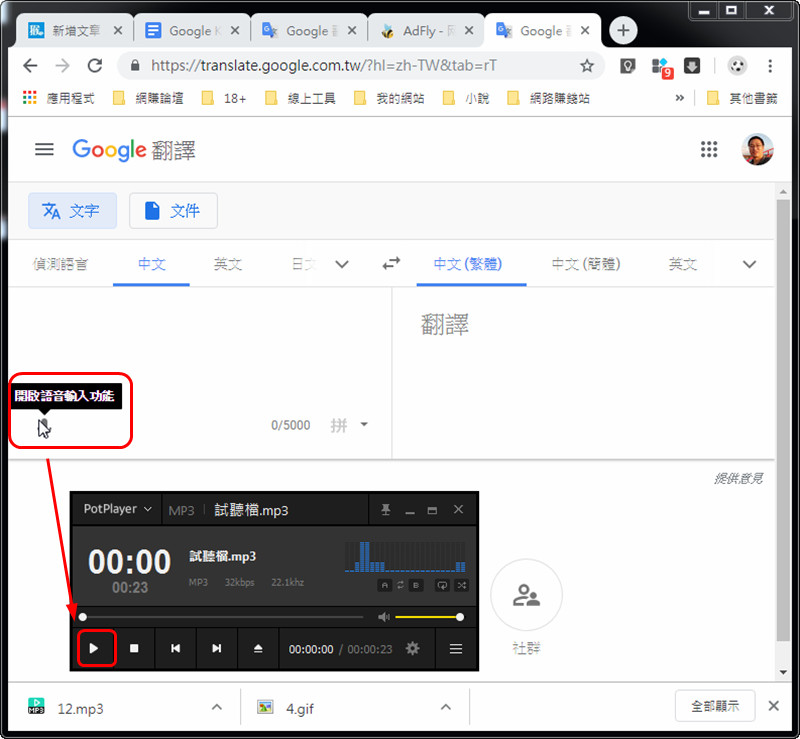Show more bookmarks chevron
Viewport: 800px width, 739px height.
click(x=680, y=97)
